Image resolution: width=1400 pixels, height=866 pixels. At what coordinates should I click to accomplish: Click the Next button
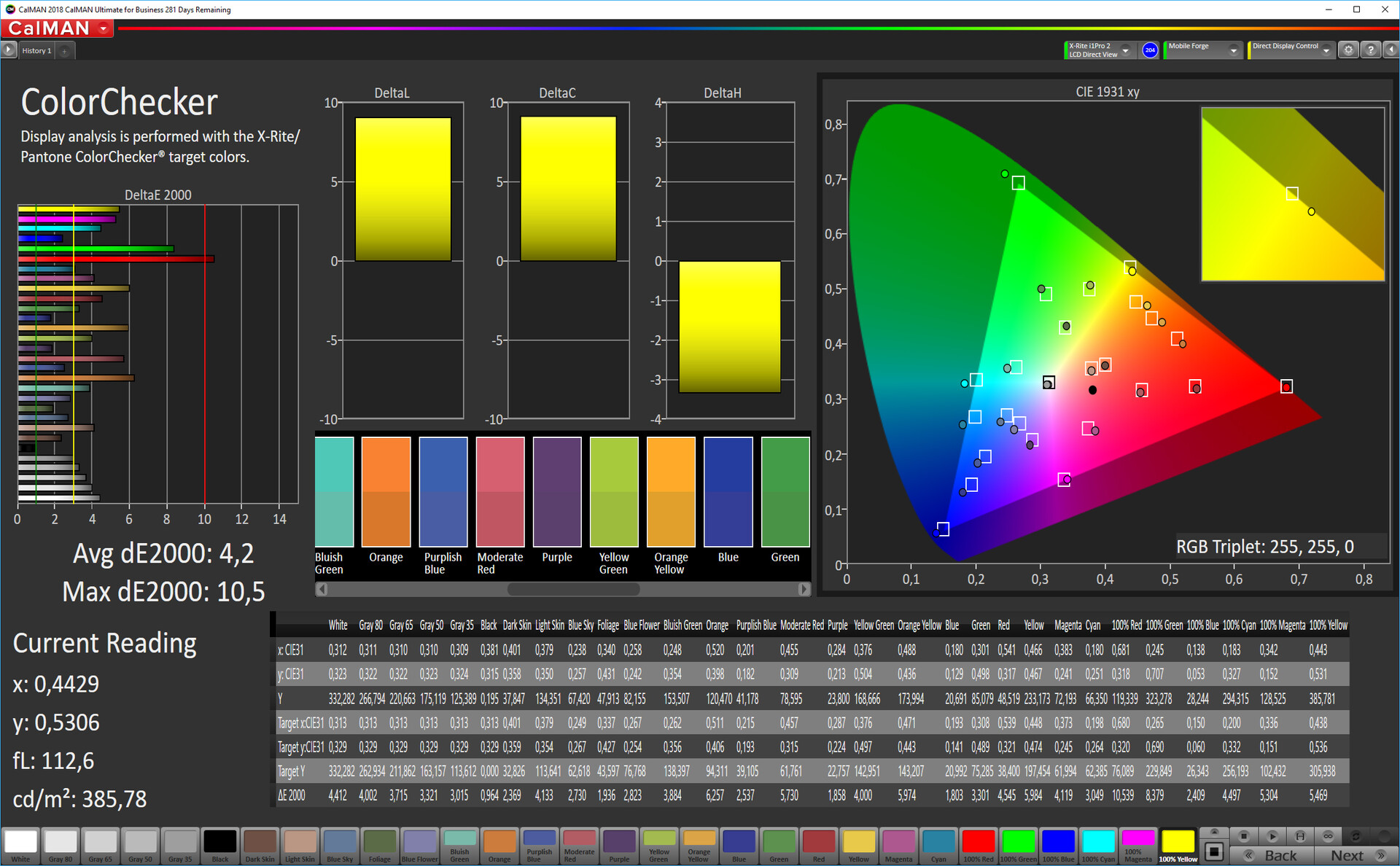pyautogui.click(x=1356, y=856)
